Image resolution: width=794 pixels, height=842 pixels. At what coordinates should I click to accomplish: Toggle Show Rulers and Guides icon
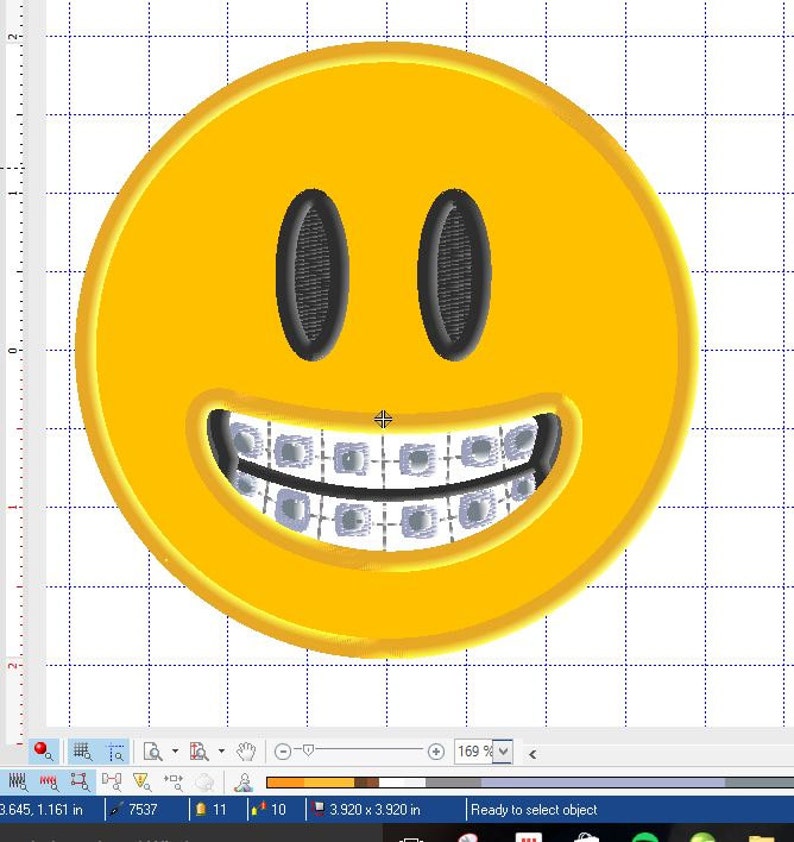[x=115, y=752]
